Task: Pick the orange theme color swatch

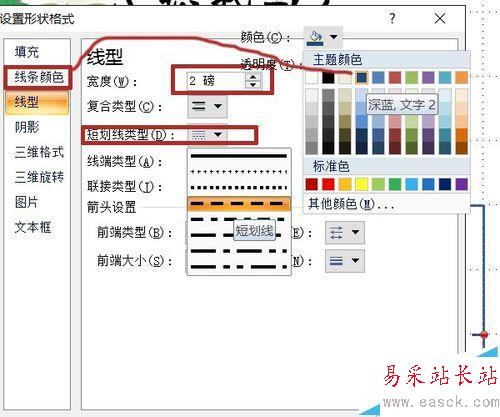Action: (462, 78)
